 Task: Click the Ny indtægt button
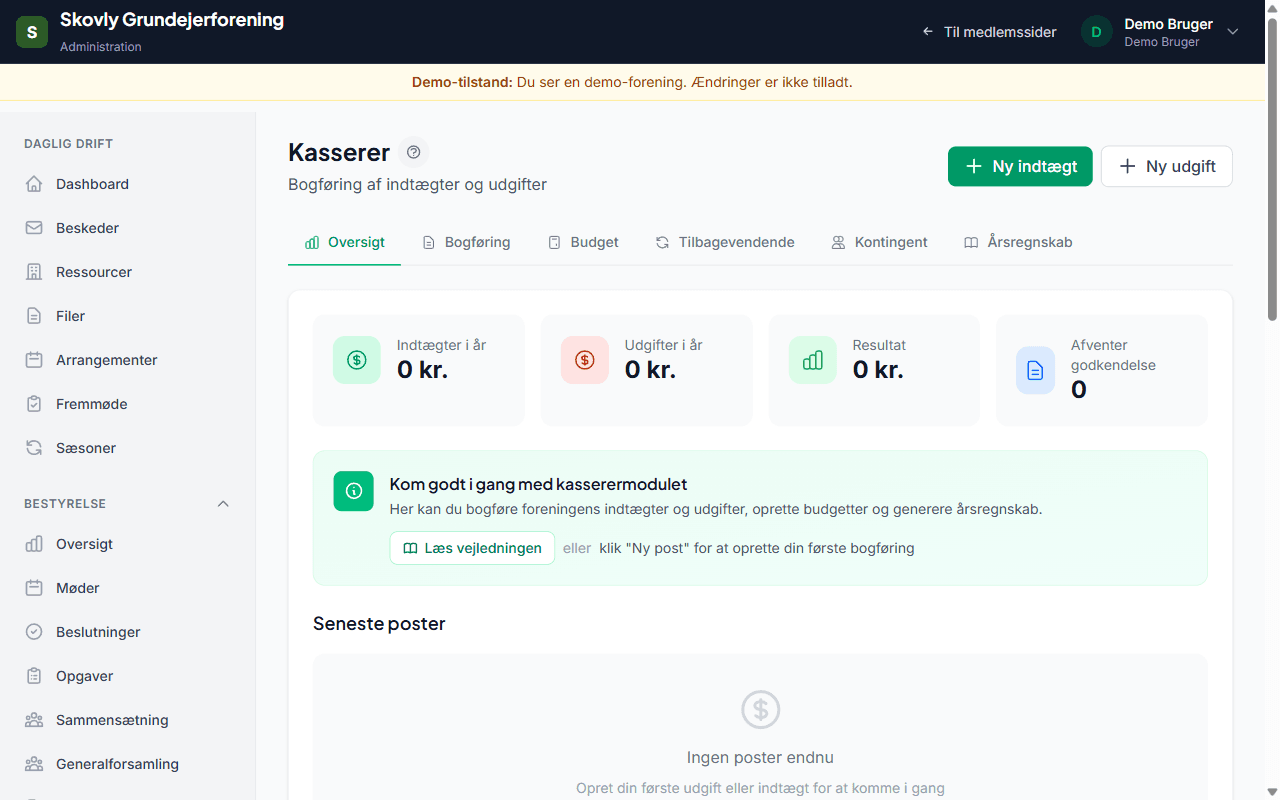(1020, 166)
